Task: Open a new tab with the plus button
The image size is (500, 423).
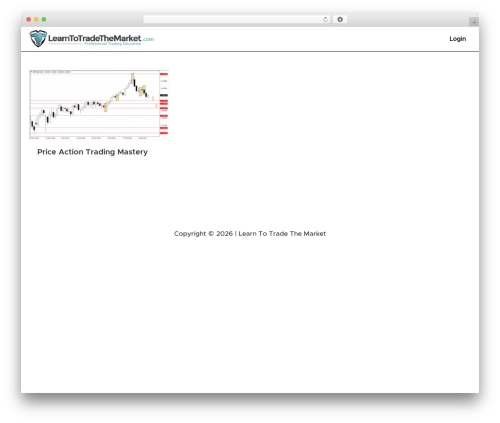Action: [x=474, y=22]
